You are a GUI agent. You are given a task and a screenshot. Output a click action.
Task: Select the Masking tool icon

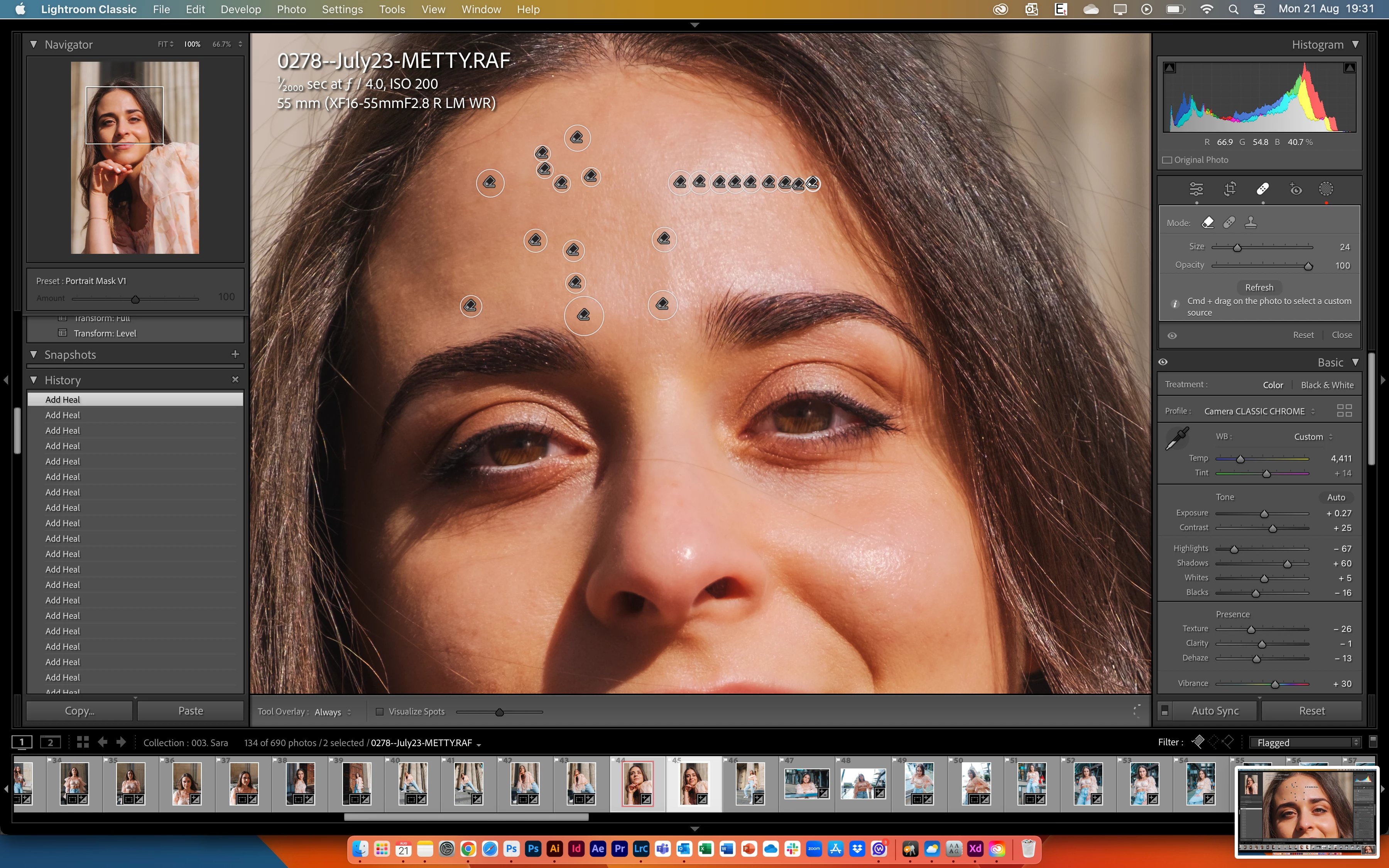click(x=1326, y=189)
